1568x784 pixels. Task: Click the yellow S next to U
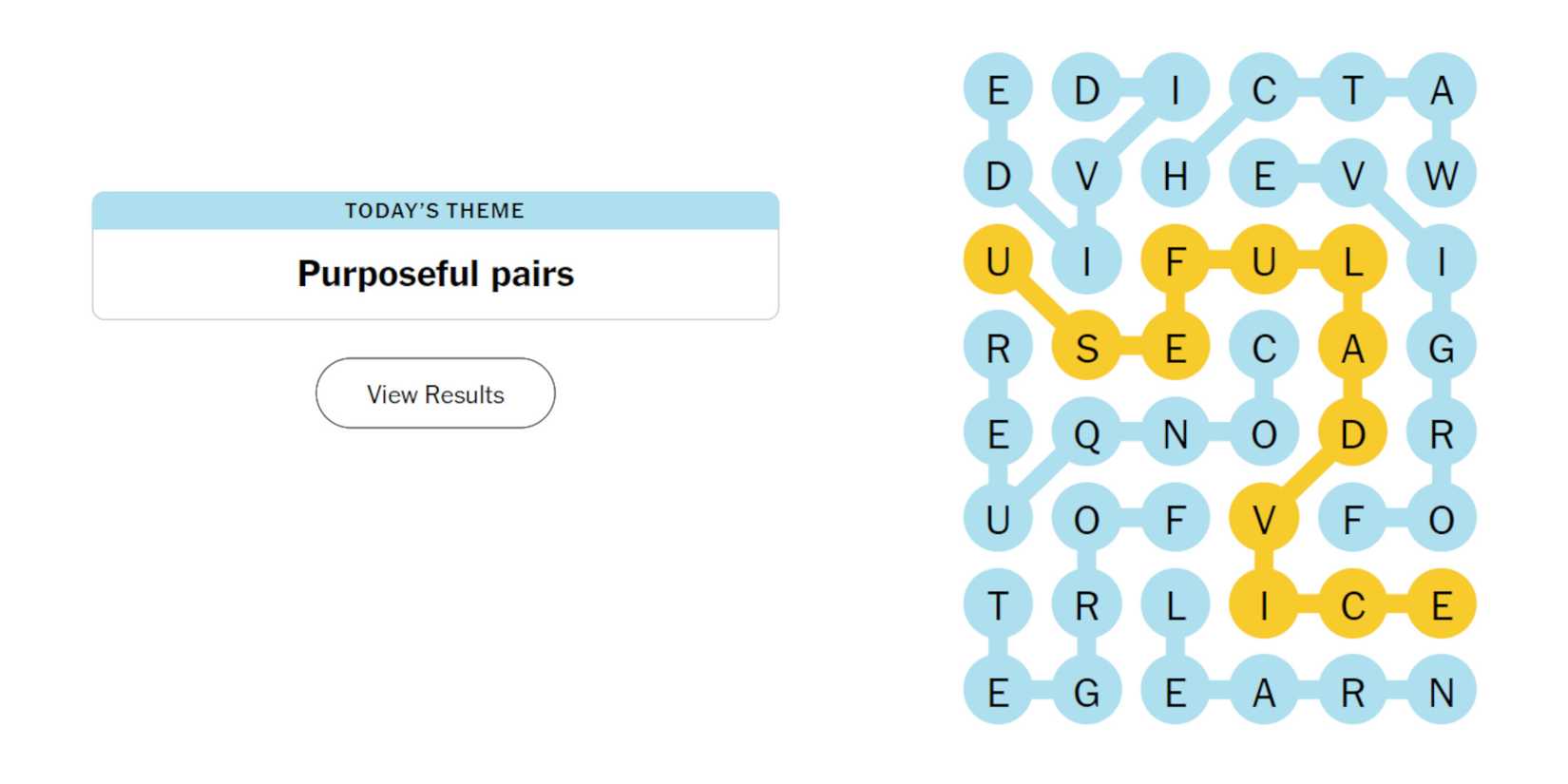[1086, 347]
